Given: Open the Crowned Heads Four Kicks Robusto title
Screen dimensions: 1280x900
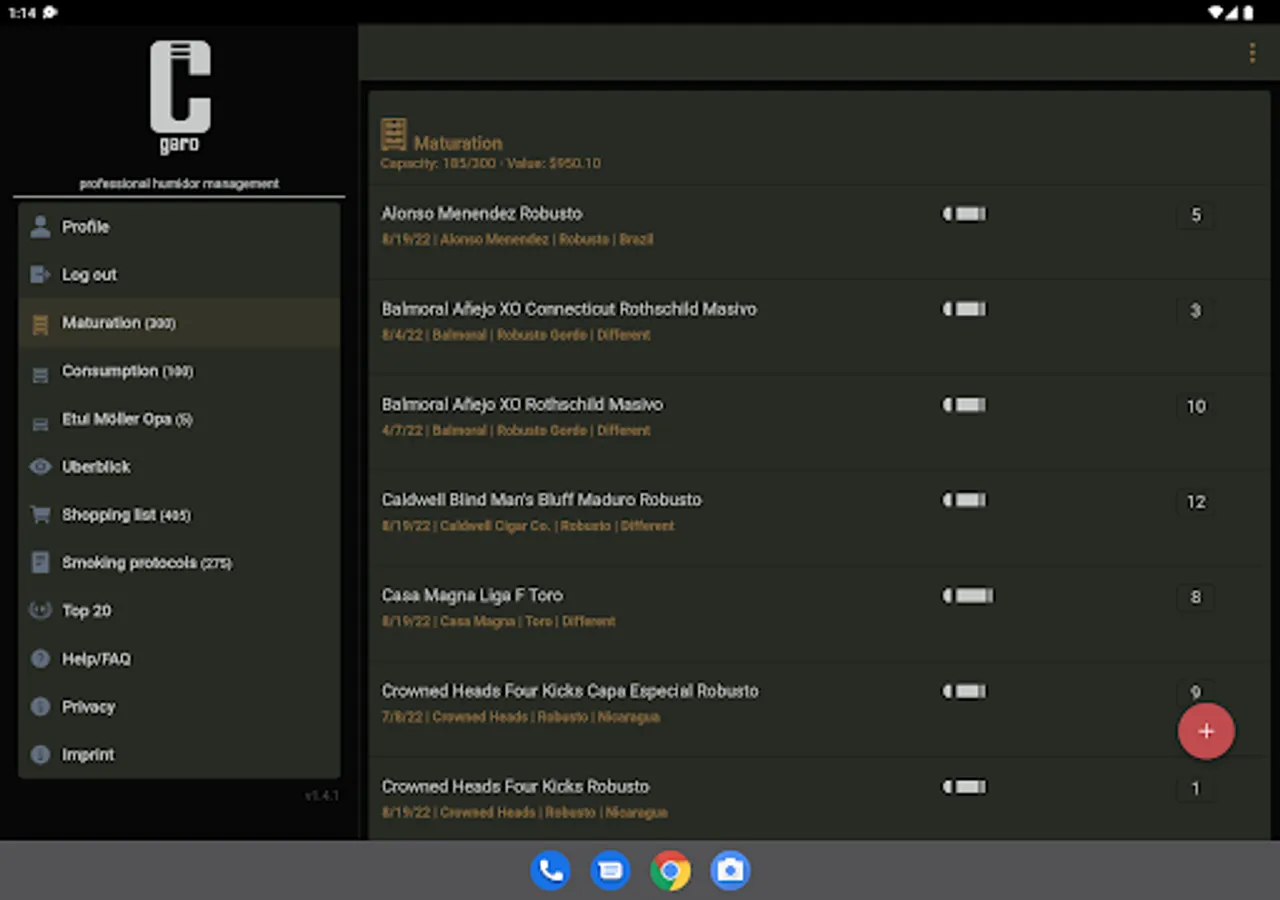Looking at the screenshot, I should pyautogui.click(x=515, y=786).
